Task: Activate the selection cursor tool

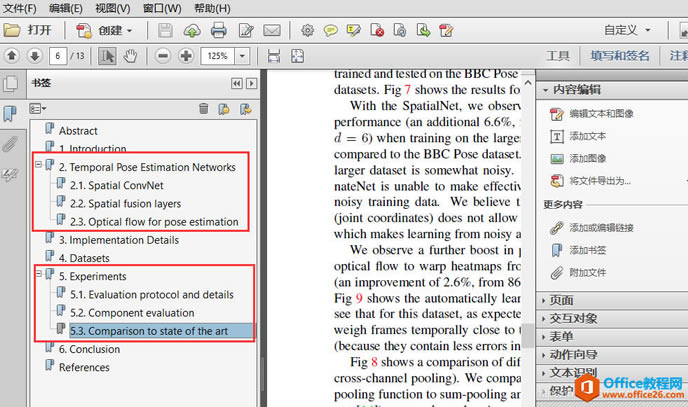Action: coord(107,56)
